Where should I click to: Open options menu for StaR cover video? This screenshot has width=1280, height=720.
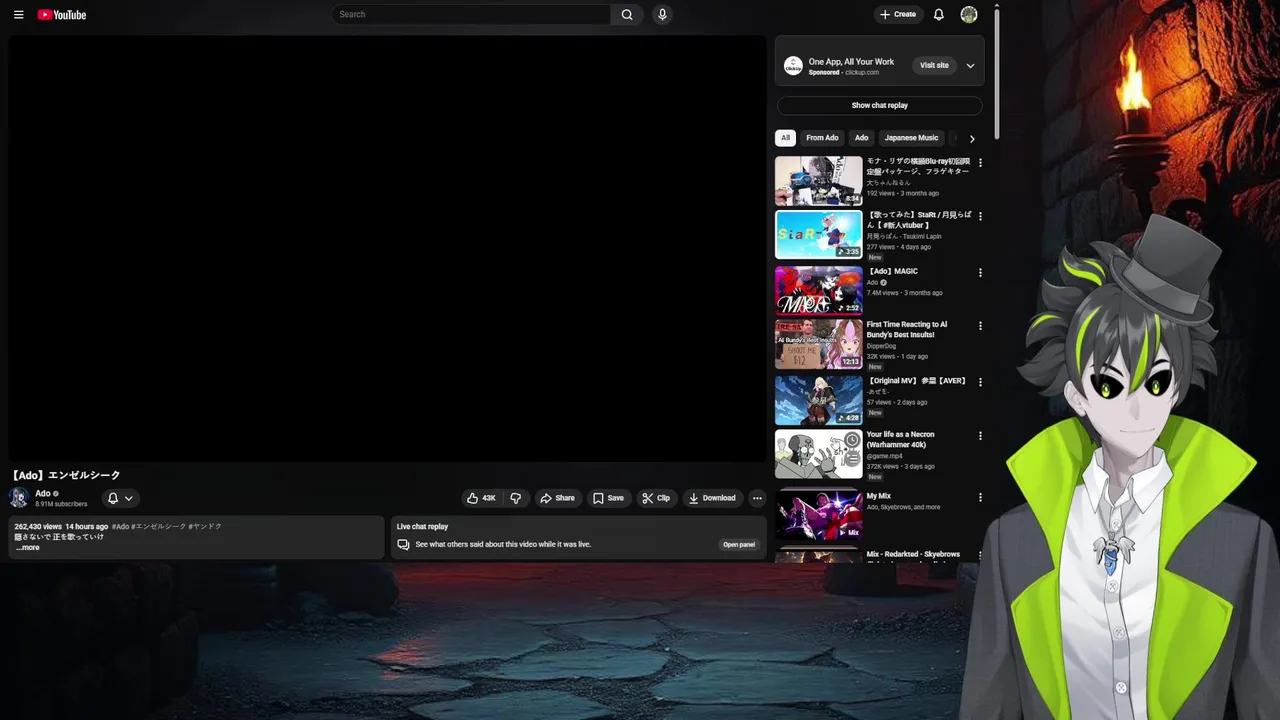(x=980, y=216)
